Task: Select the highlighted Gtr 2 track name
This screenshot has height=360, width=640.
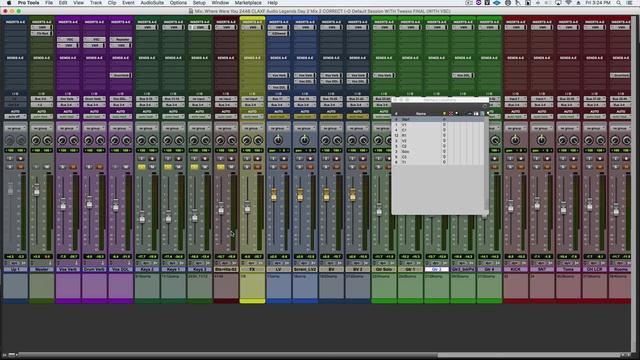Action: 436,270
